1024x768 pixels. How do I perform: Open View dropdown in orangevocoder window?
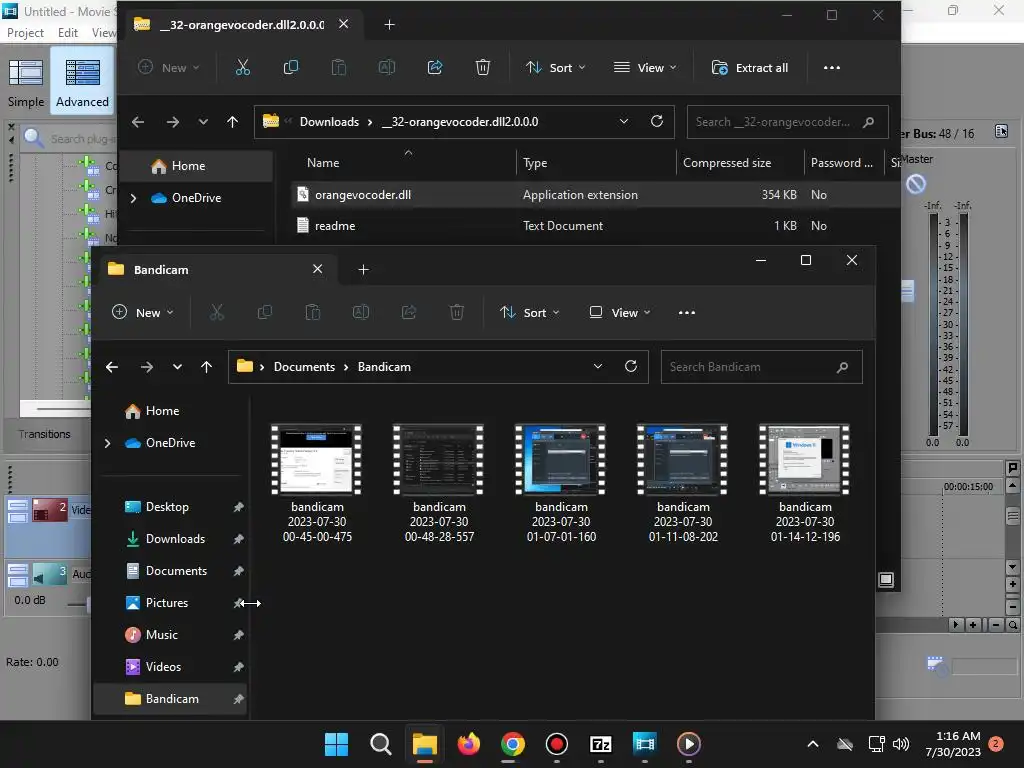pos(645,67)
